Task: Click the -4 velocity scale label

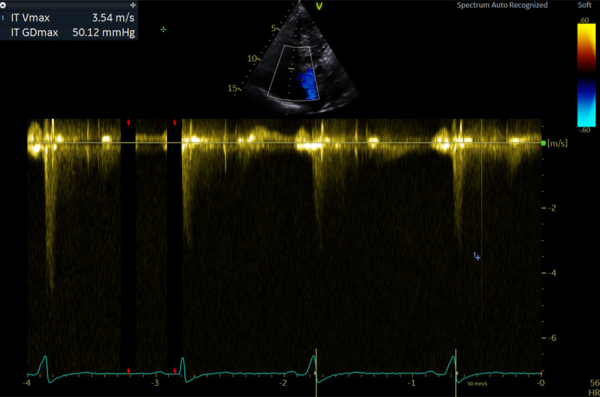Action: (x=552, y=273)
